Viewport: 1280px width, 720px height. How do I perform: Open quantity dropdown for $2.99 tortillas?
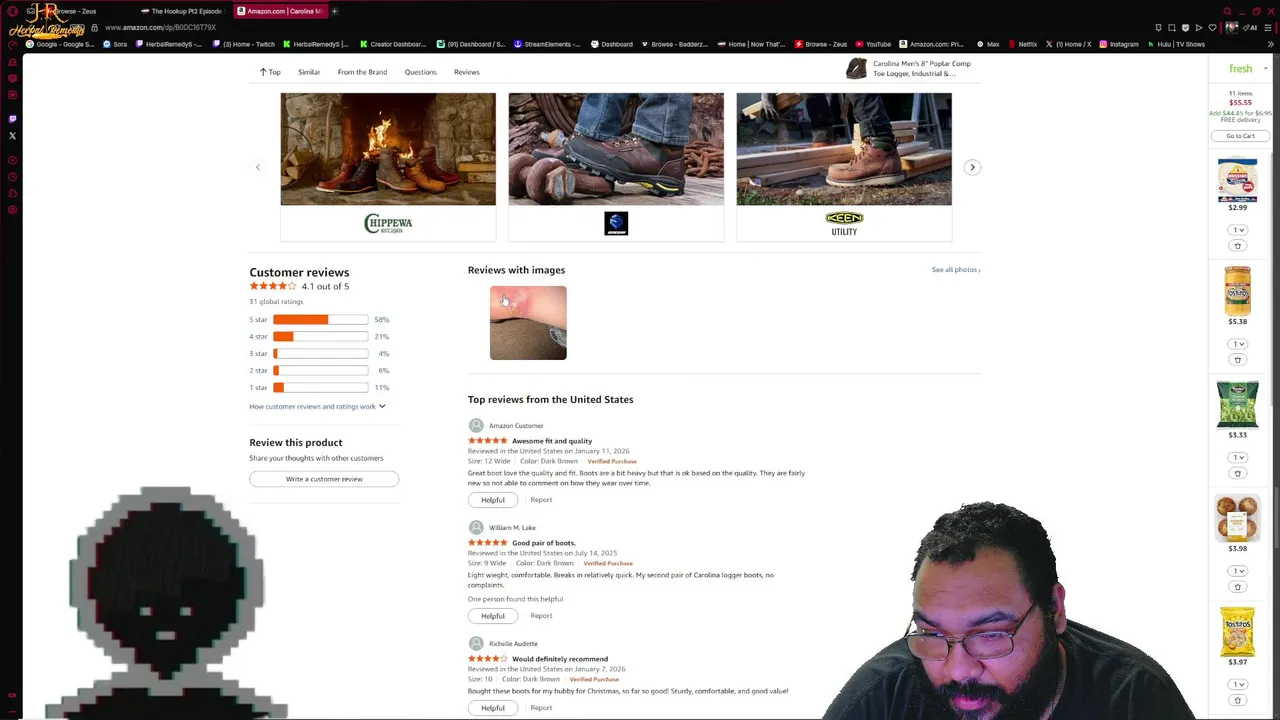[x=1238, y=230]
